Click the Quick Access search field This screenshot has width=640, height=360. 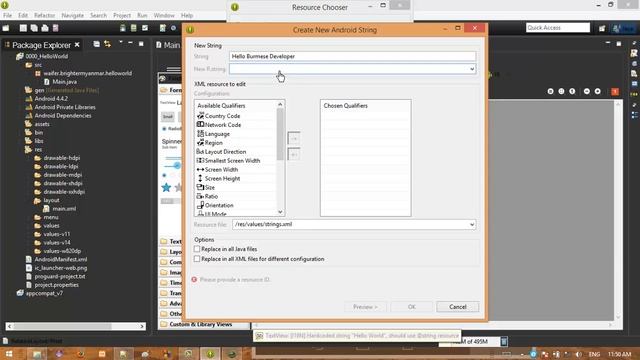point(558,28)
